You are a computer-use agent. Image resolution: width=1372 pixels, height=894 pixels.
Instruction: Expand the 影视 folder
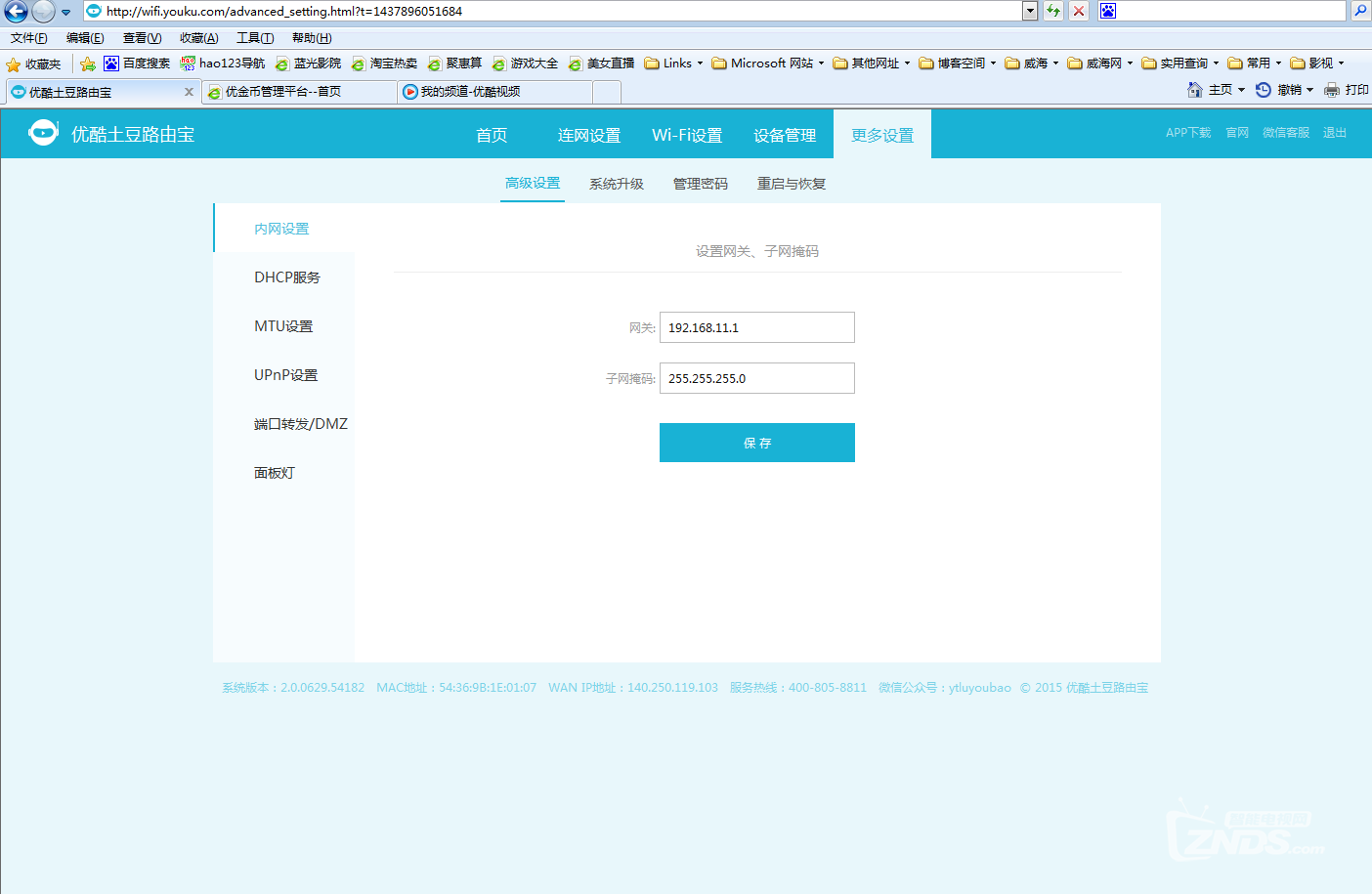[1317, 64]
